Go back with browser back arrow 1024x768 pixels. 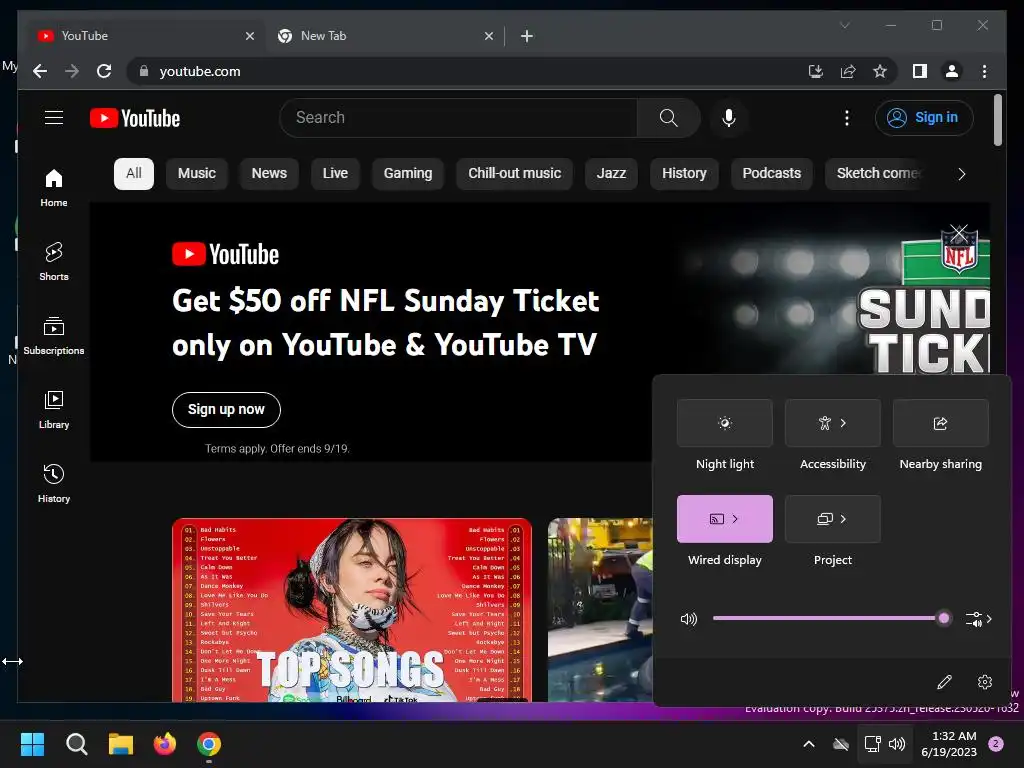40,71
